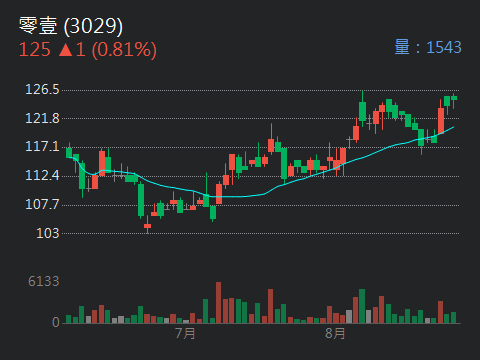
Task: Click the tallest red volume bar in July
Action: pos(218,303)
